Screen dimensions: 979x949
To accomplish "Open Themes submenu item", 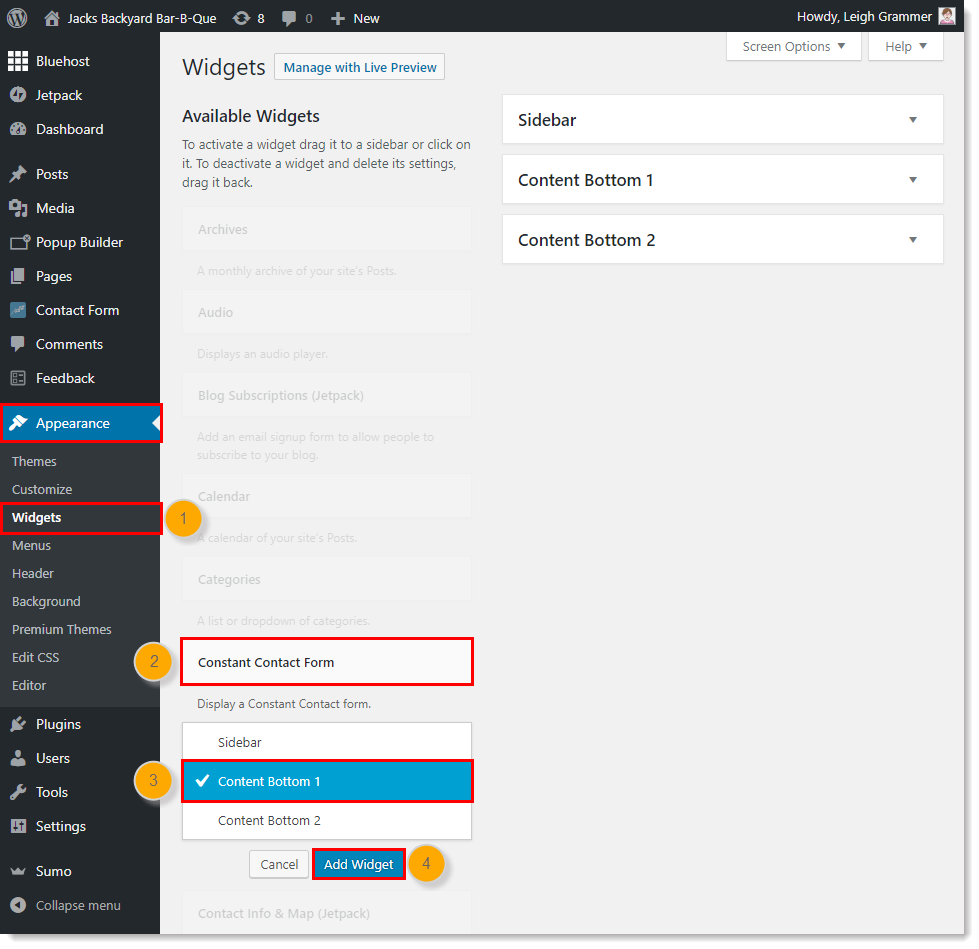I will 34,461.
